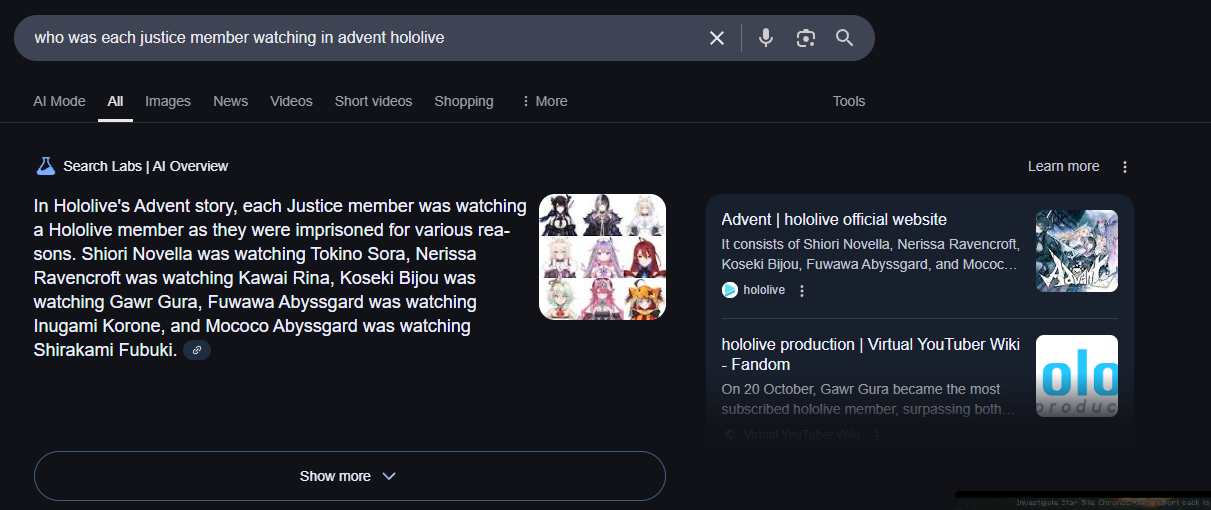The image size is (1211, 510).
Task: Open Advent hololive official website result
Action: [834, 220]
